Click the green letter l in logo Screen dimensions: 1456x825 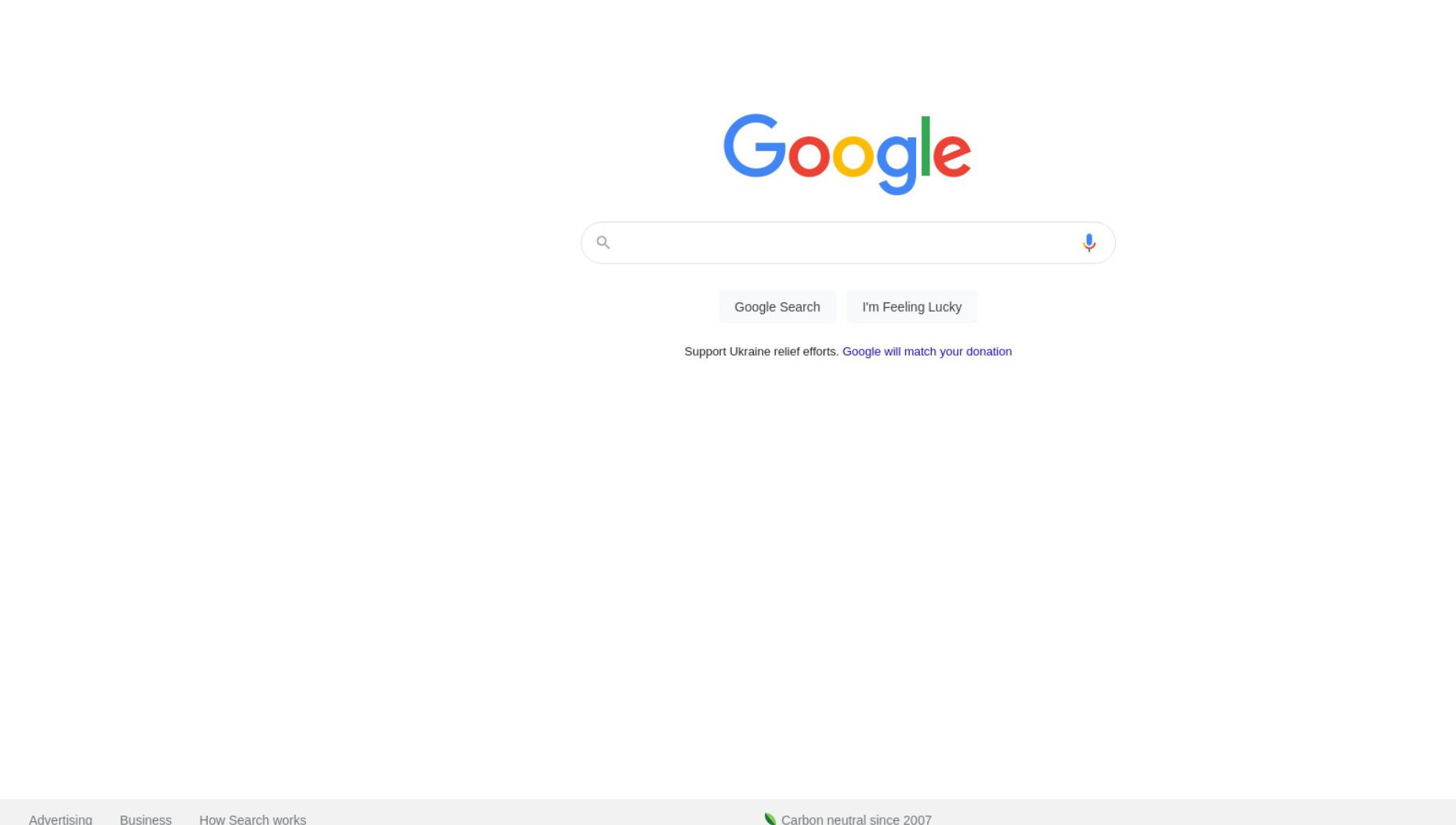(x=925, y=146)
